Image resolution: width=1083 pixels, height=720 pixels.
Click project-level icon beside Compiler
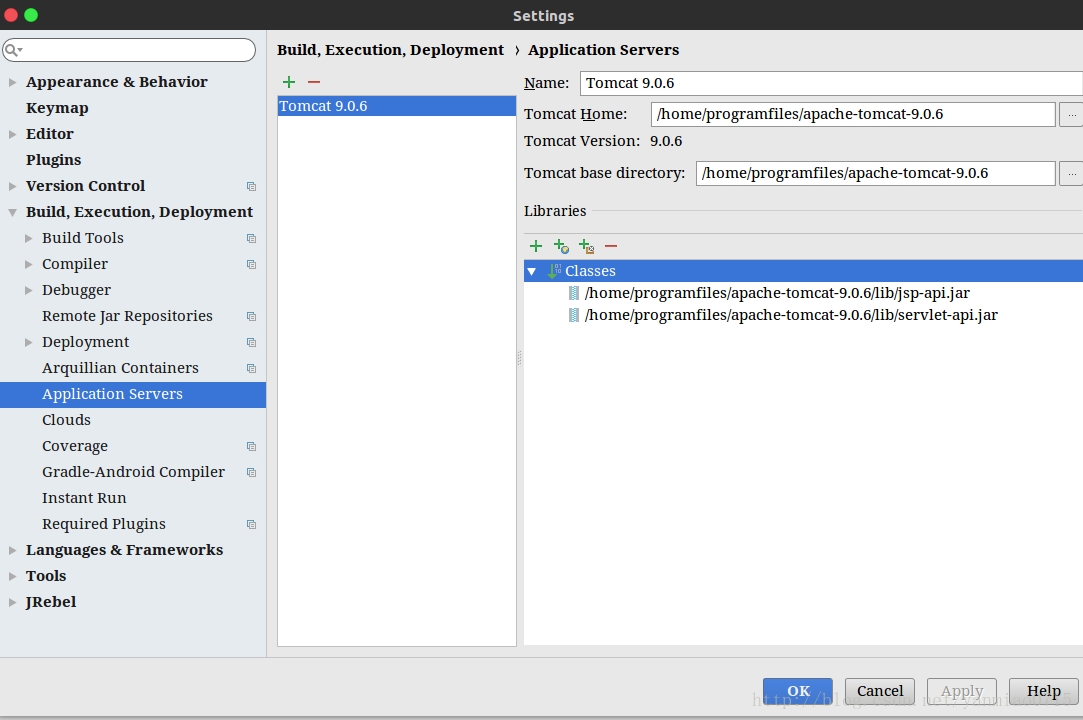[x=251, y=265]
